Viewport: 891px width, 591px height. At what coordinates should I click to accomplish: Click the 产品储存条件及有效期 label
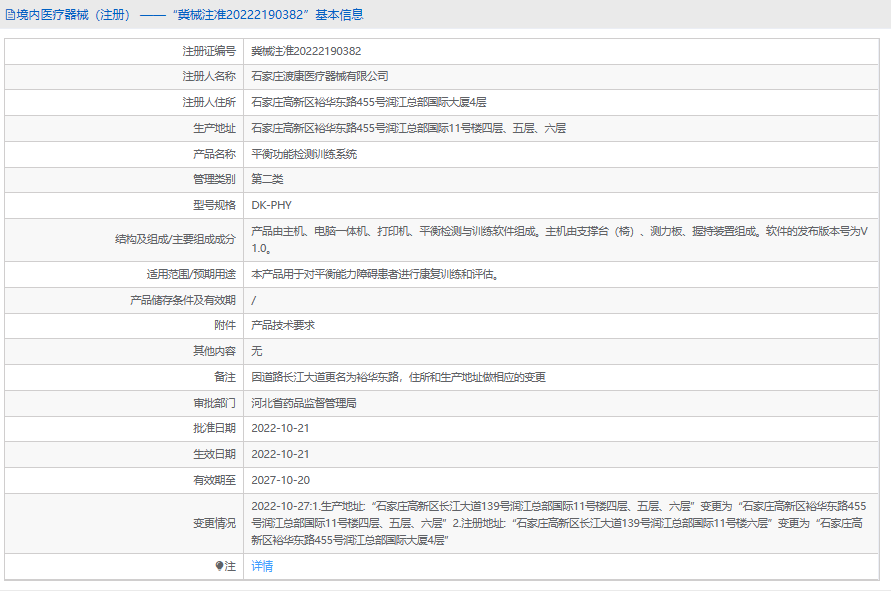point(183,300)
